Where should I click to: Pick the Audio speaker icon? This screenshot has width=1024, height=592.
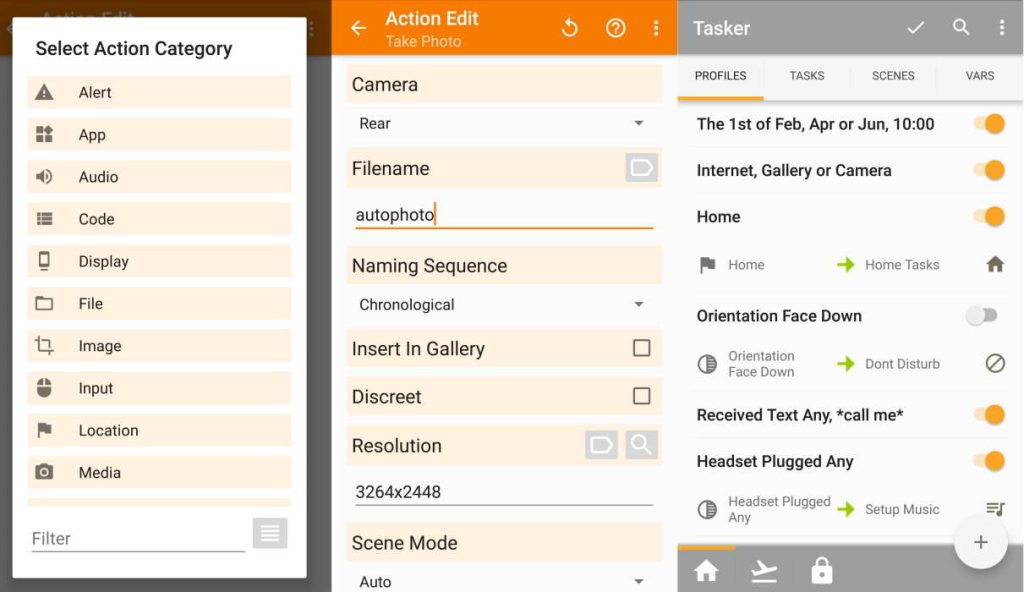(44, 176)
